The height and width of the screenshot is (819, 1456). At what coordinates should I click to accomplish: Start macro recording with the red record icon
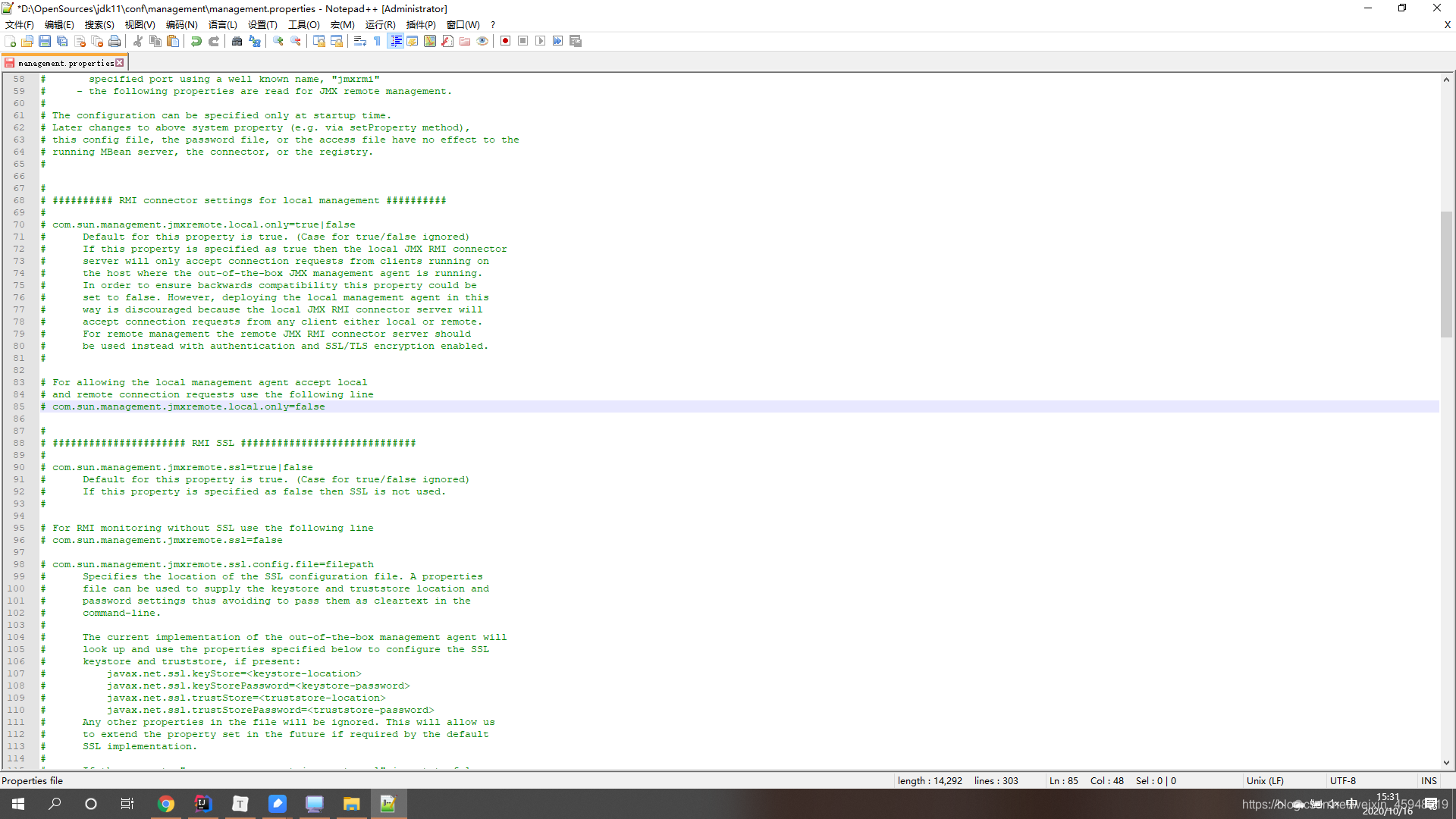point(504,42)
